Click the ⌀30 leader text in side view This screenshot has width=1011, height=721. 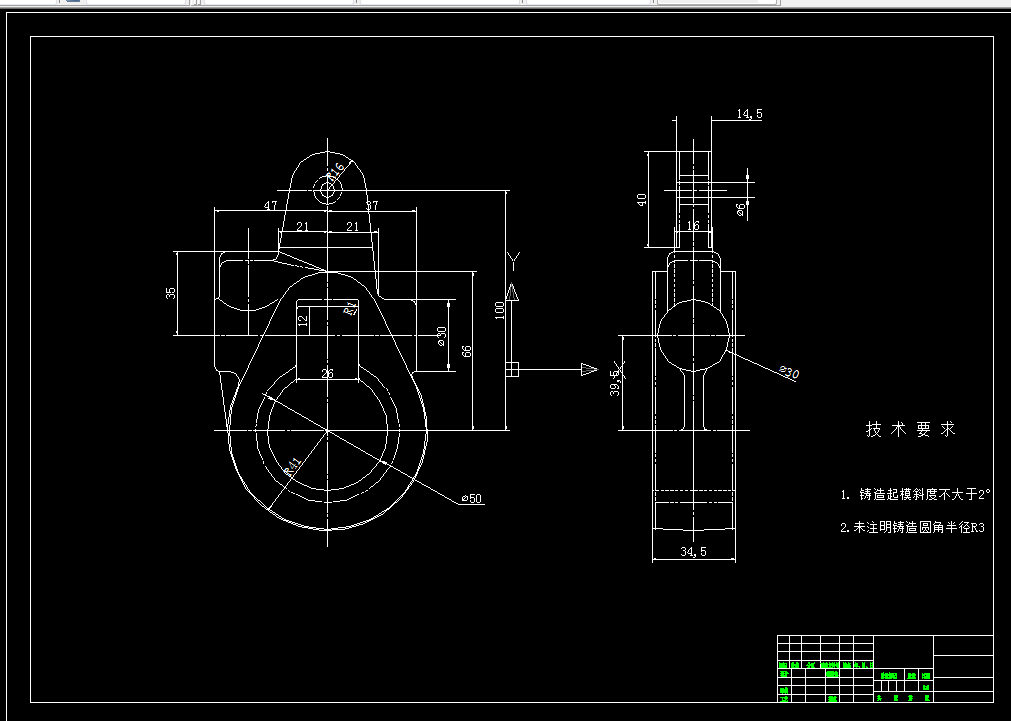[x=789, y=372]
